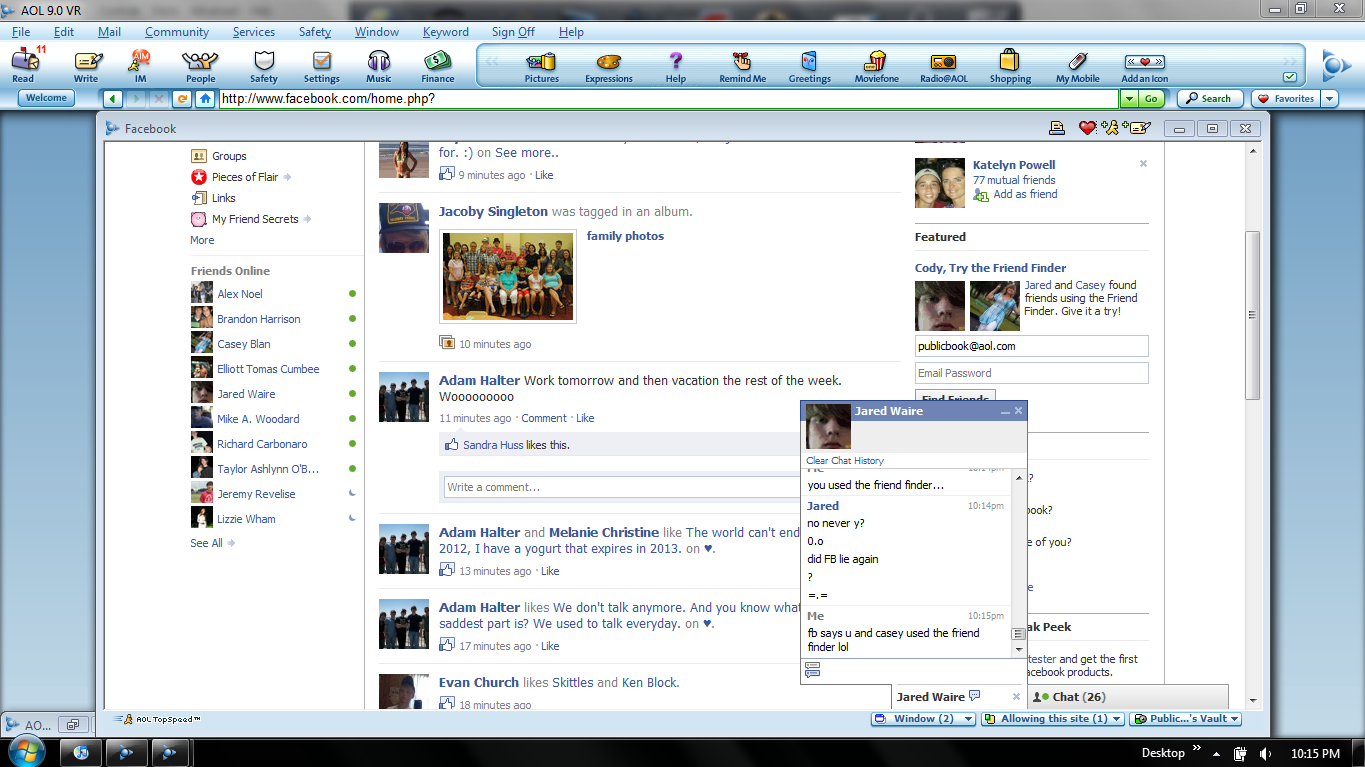Print the Facebook page using the print icon
1365x767 pixels.
1057,128
